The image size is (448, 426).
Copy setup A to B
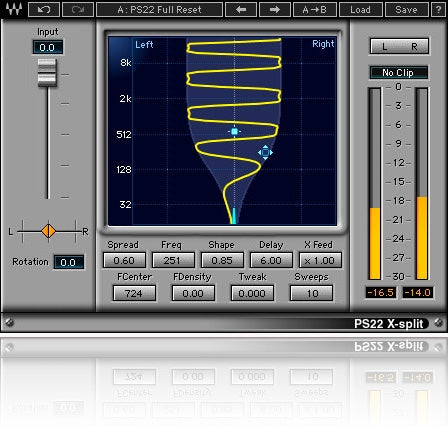coord(315,10)
